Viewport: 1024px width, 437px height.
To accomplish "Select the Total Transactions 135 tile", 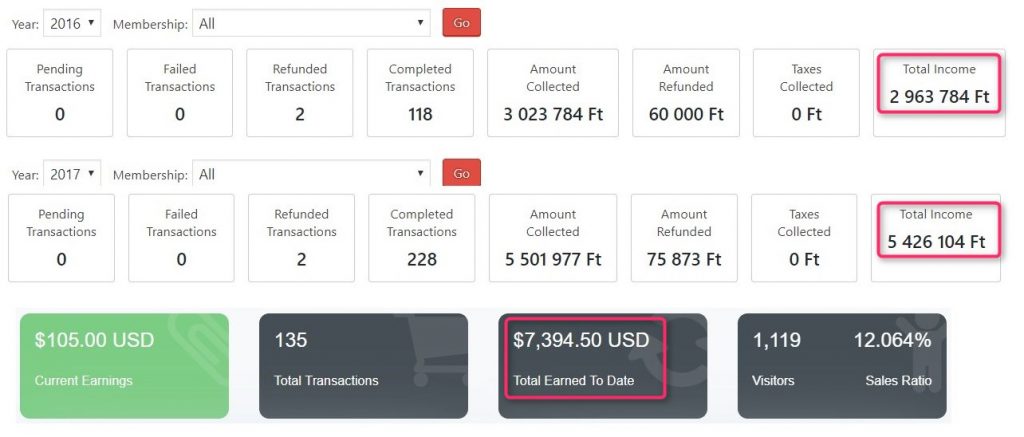I will [363, 365].
